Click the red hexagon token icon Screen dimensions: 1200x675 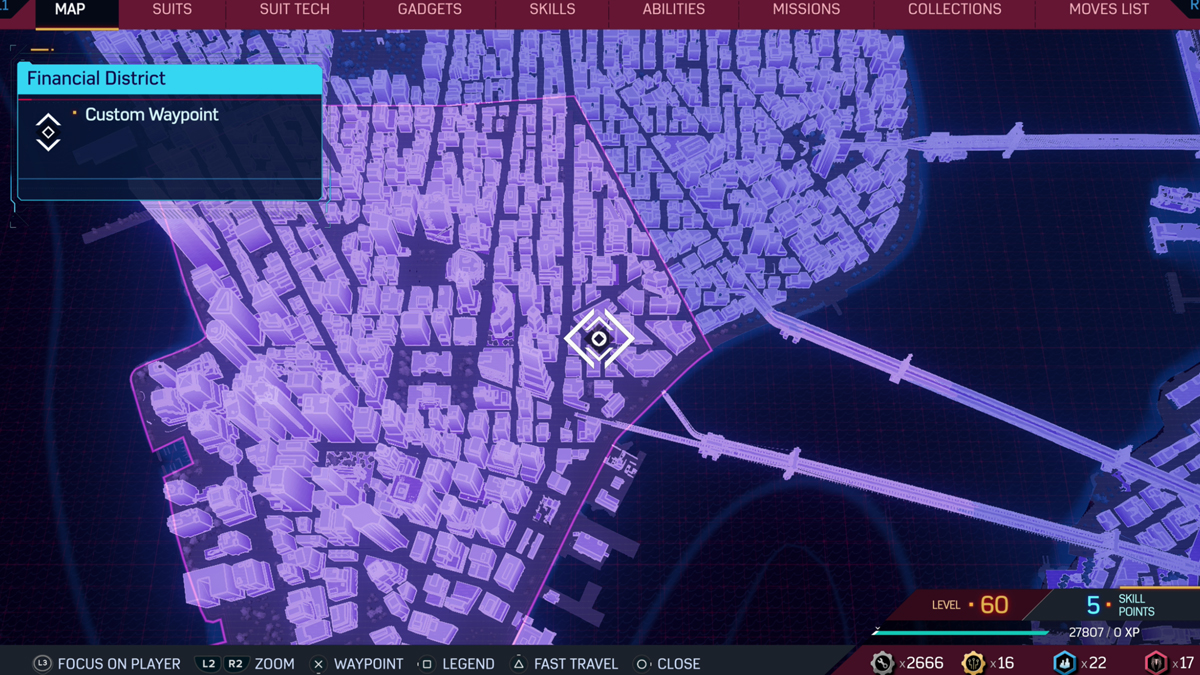1156,663
